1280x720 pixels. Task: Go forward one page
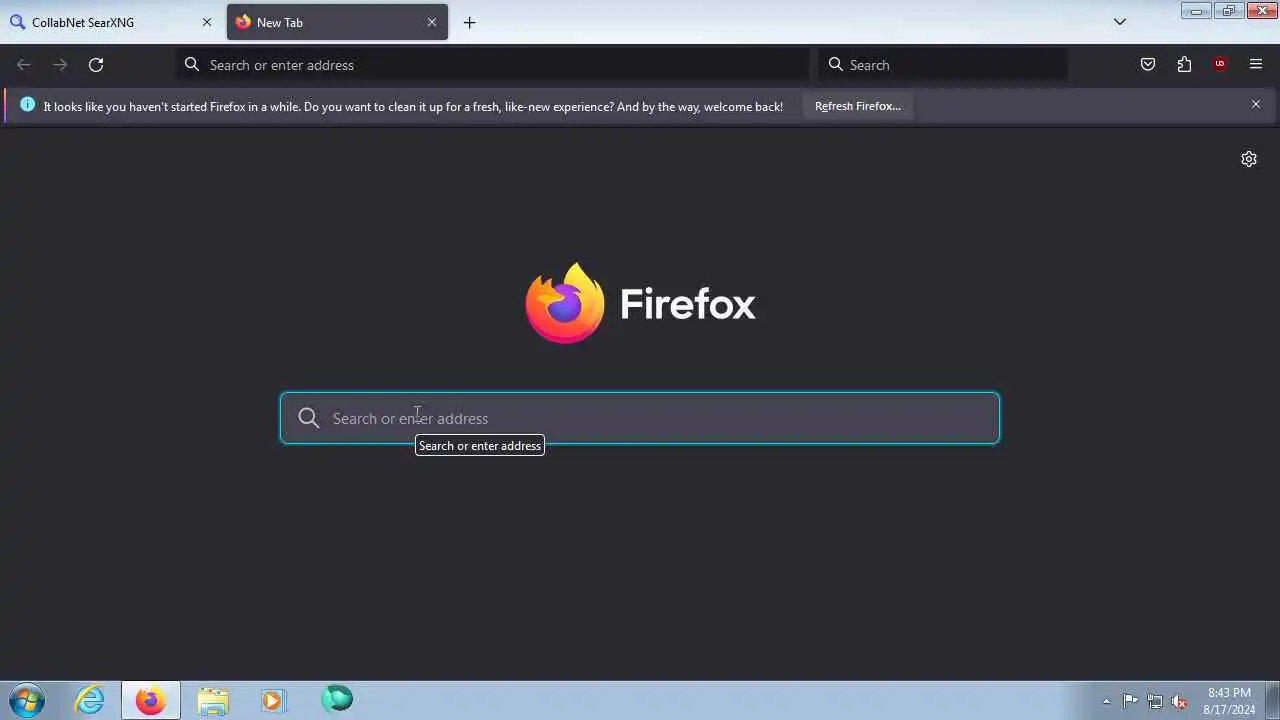coord(60,65)
